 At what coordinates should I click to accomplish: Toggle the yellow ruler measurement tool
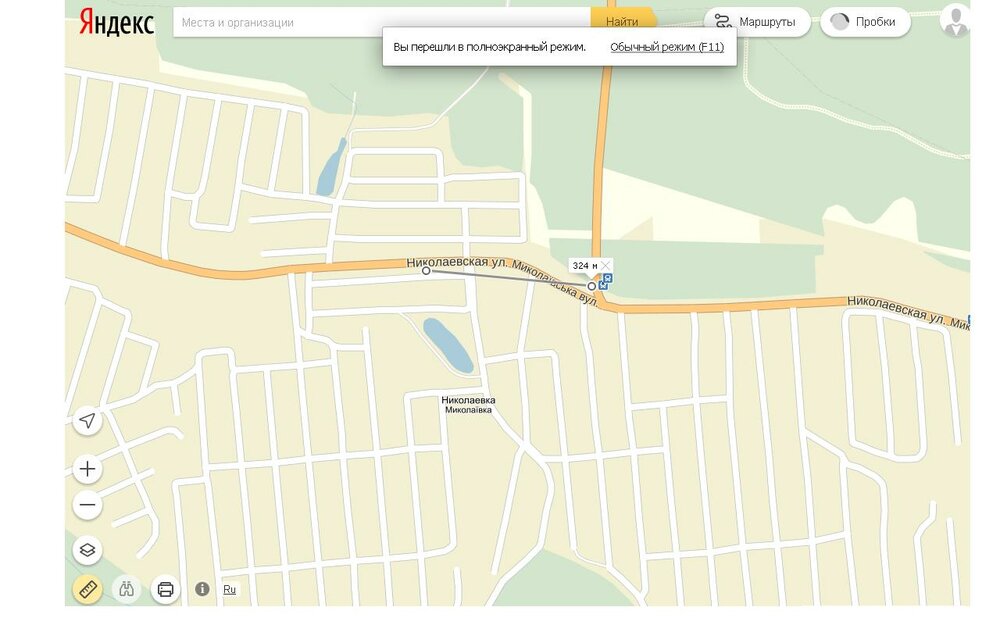click(88, 589)
